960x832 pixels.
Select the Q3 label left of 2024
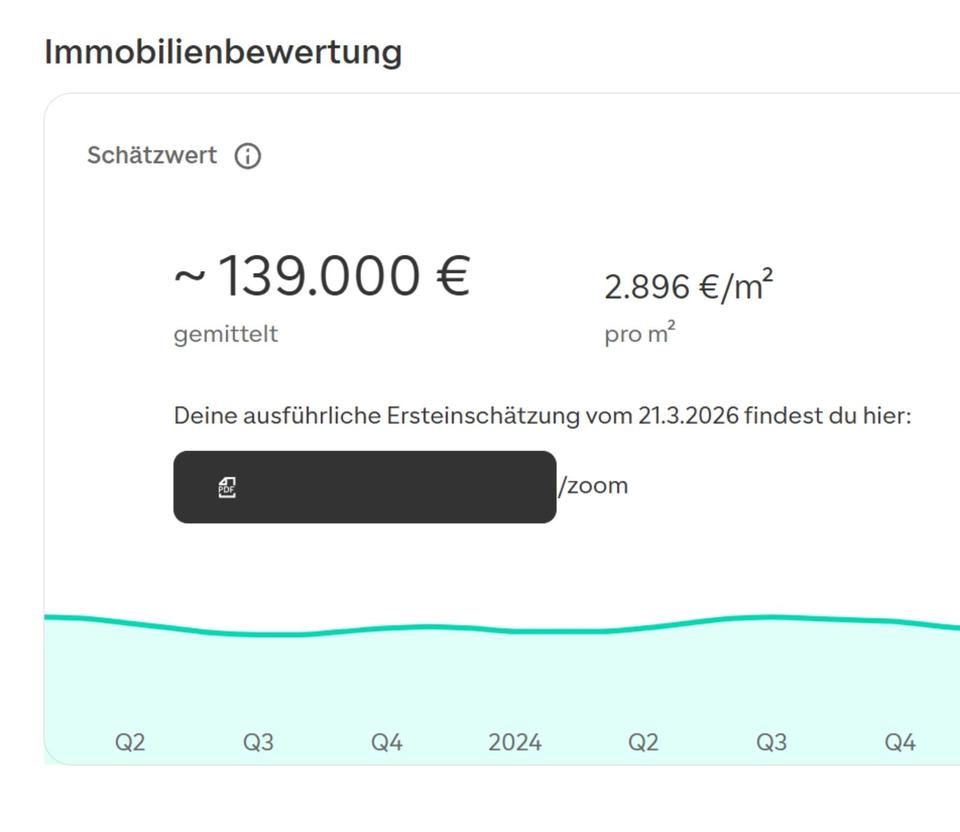pos(258,742)
